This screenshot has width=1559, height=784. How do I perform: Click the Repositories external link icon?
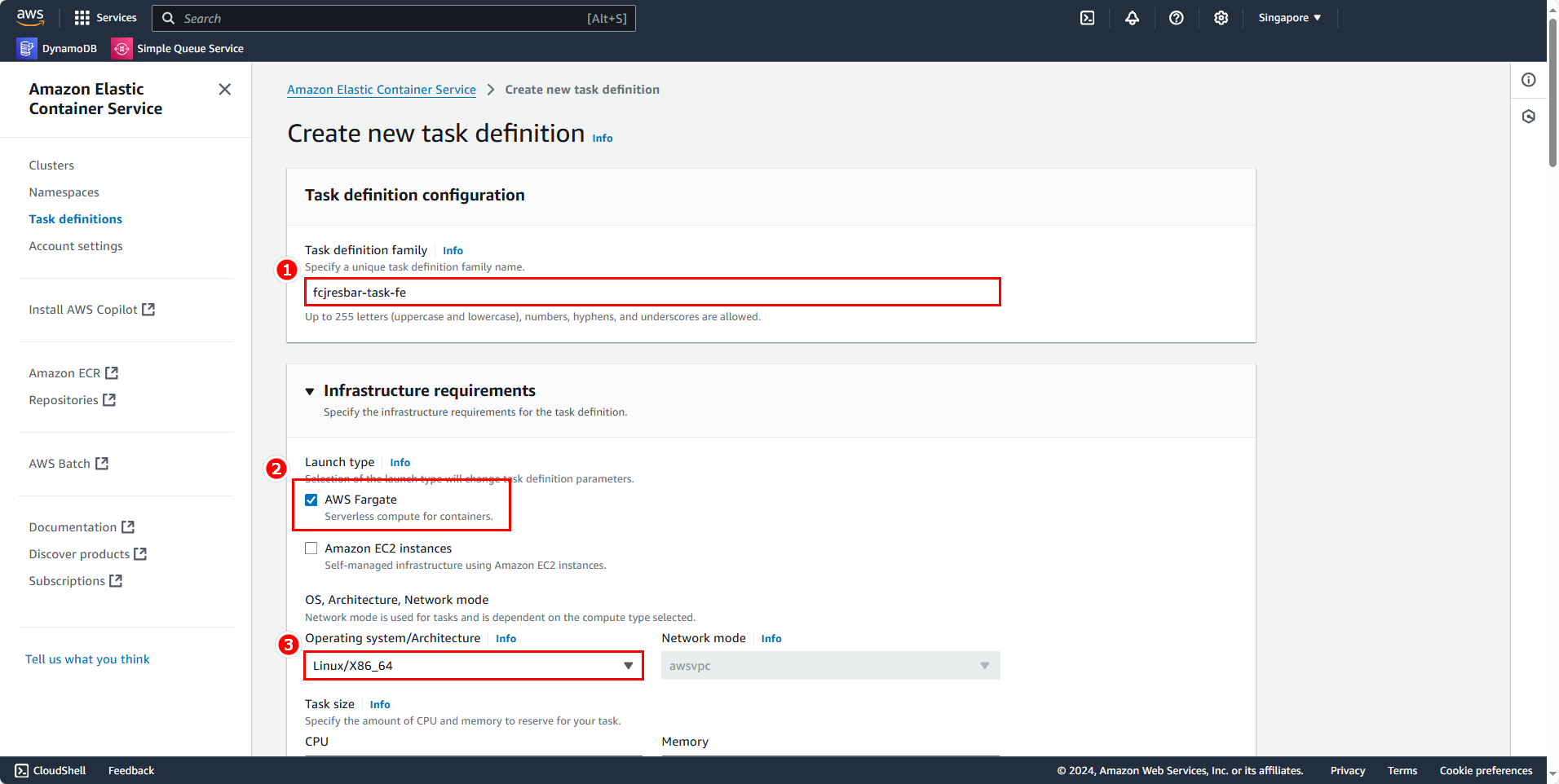point(109,400)
